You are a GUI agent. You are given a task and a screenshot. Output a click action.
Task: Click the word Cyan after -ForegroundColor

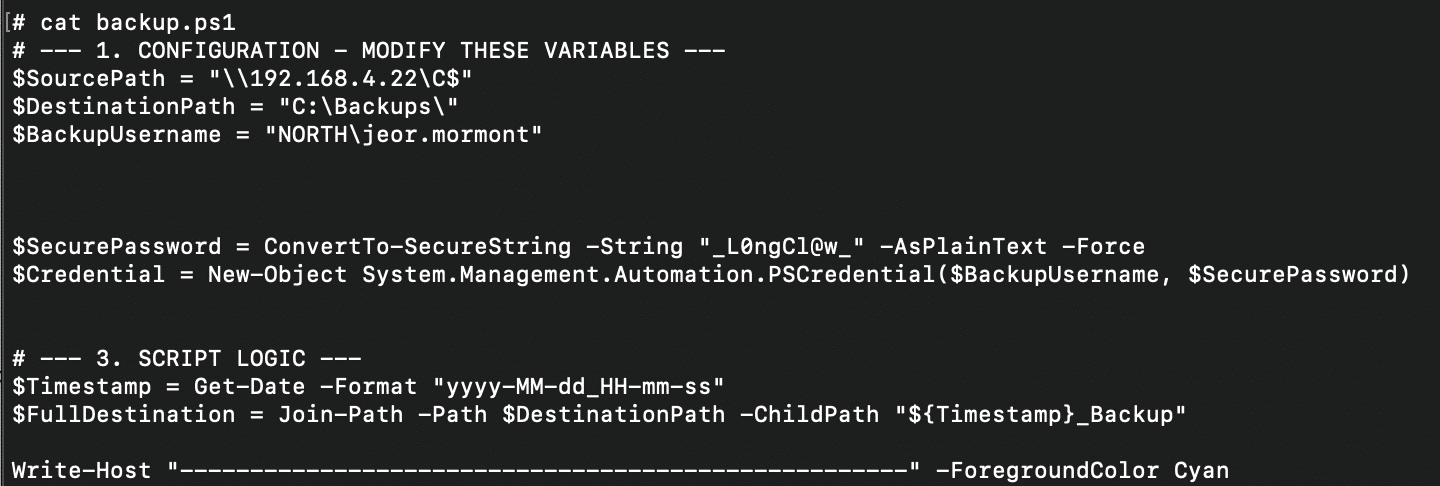tap(1201, 470)
